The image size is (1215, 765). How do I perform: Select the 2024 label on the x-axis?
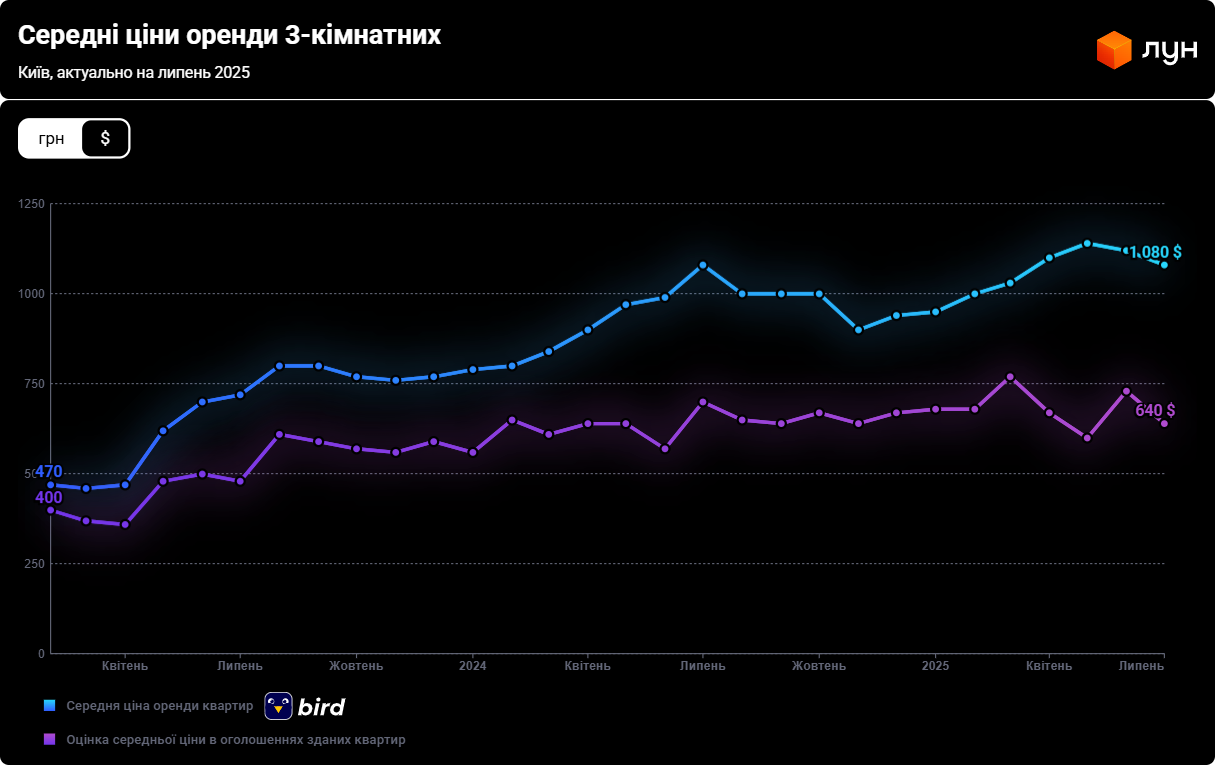click(x=472, y=666)
